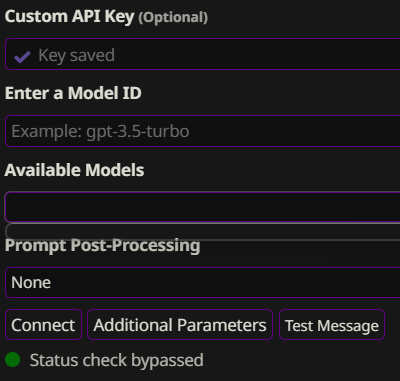Open the Additional Parameters dialog
This screenshot has height=381, width=400.
[x=180, y=325]
